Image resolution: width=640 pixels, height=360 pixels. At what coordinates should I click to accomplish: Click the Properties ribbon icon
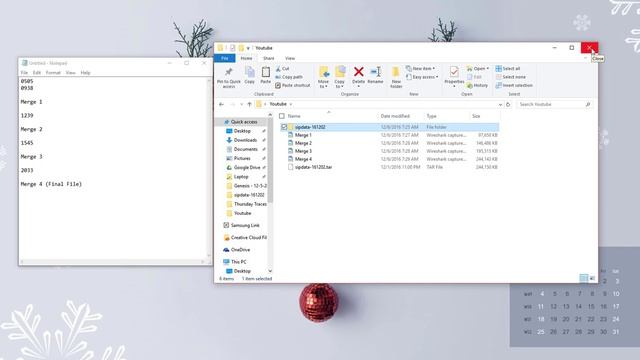pos(454,72)
